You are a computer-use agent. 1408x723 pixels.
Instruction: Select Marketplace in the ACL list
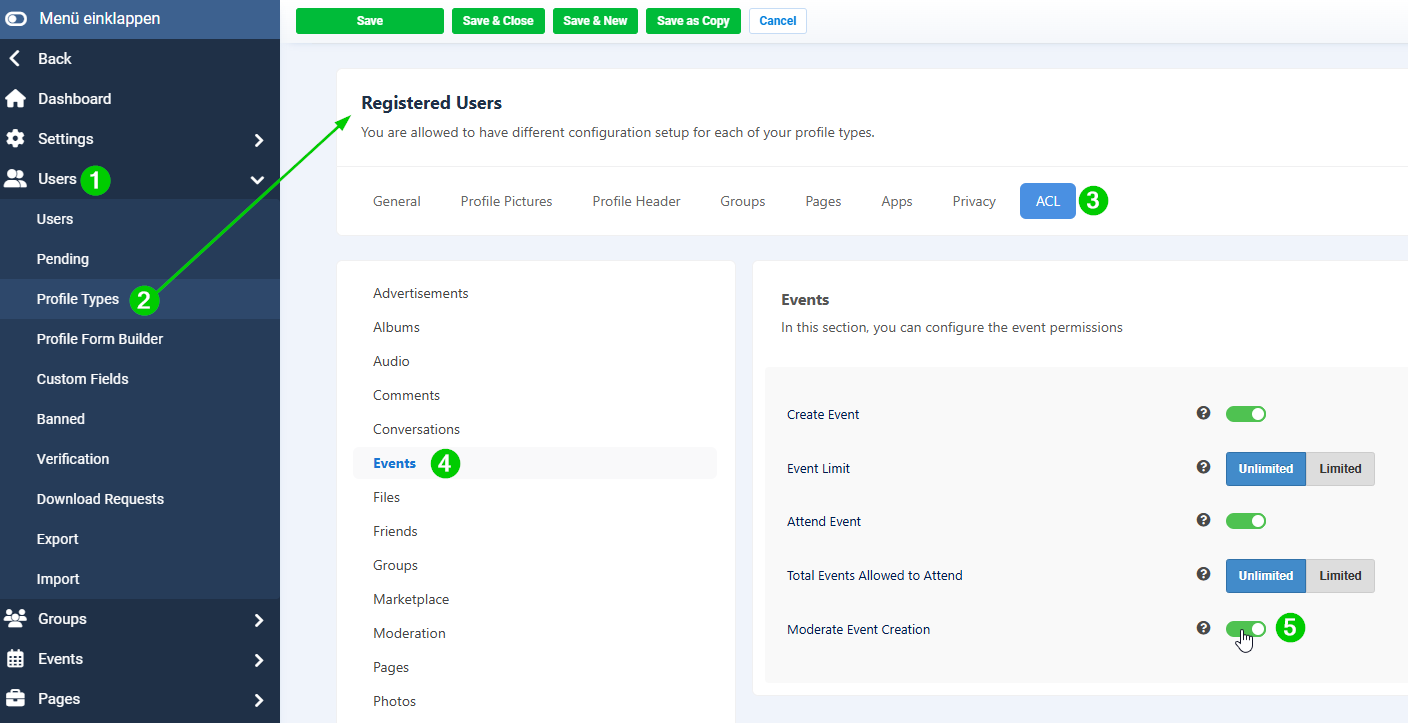pyautogui.click(x=411, y=599)
